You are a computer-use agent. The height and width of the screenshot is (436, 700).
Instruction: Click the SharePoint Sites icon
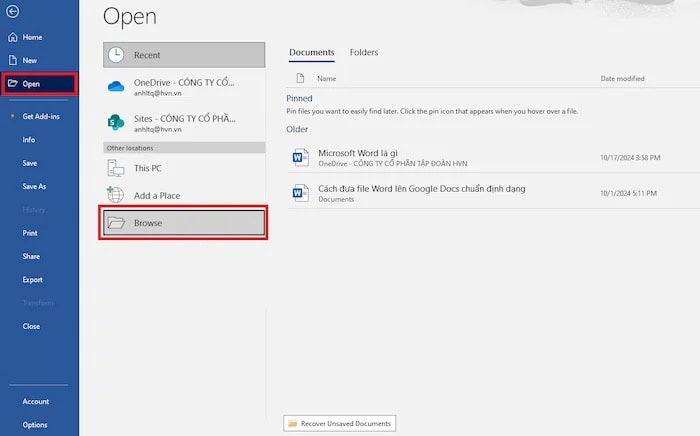(x=116, y=122)
